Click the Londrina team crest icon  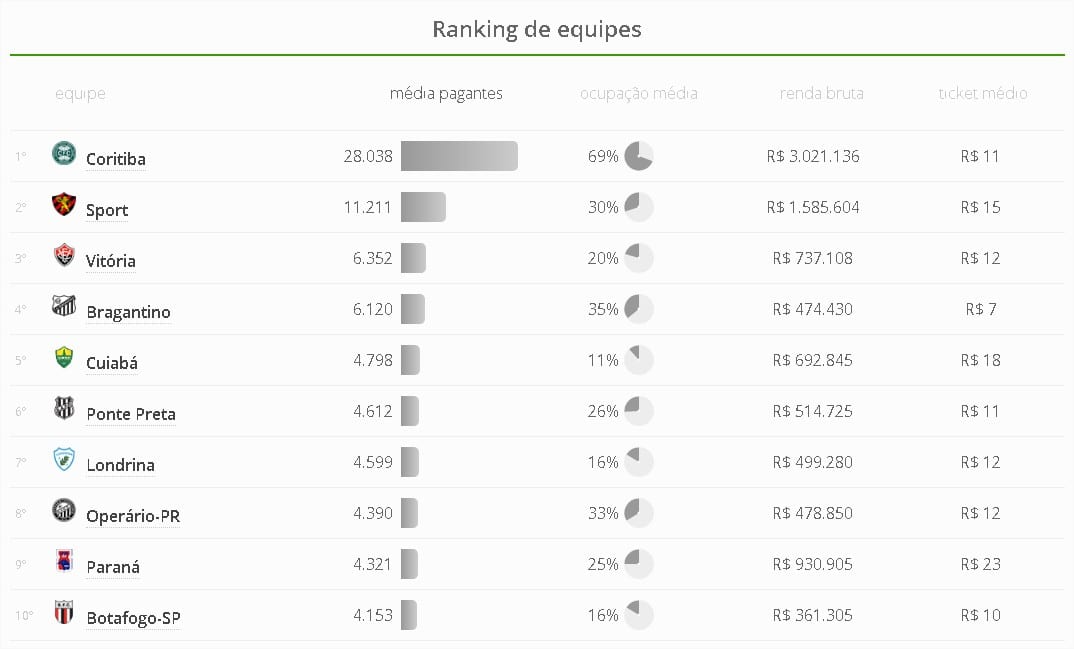tap(64, 460)
